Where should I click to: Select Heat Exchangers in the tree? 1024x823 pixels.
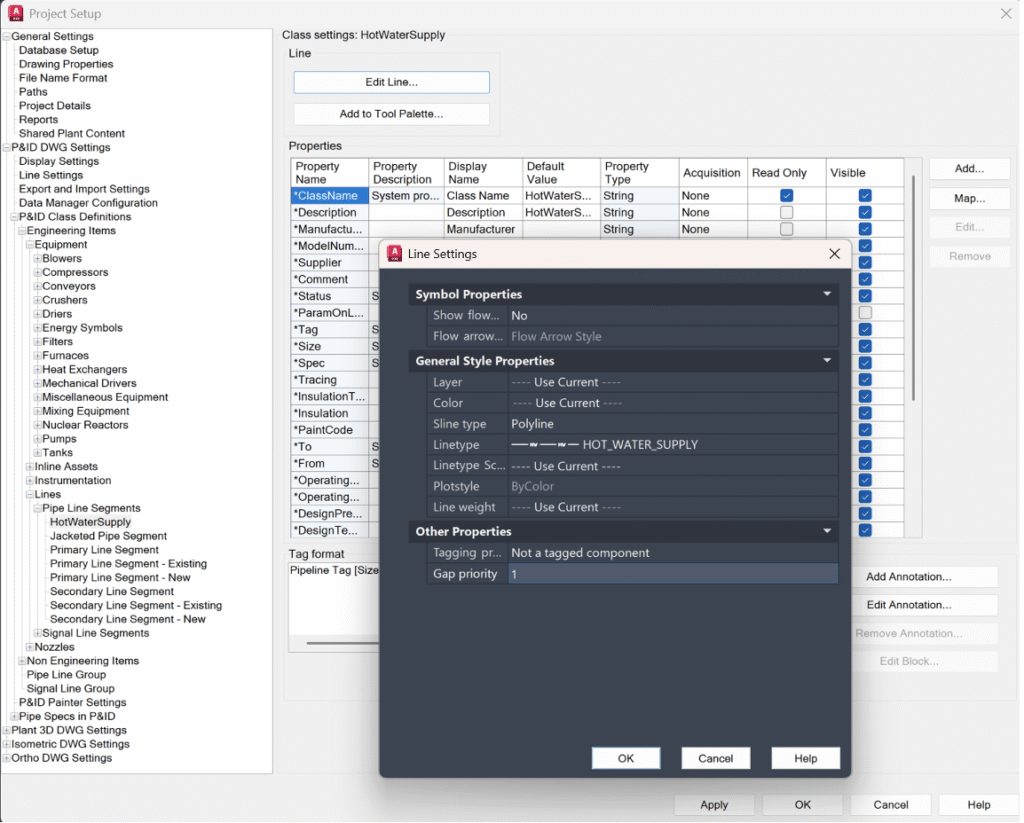(x=85, y=370)
